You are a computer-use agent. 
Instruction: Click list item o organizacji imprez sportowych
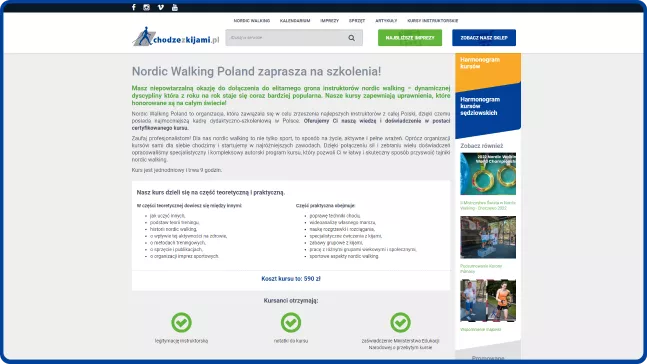(184, 256)
